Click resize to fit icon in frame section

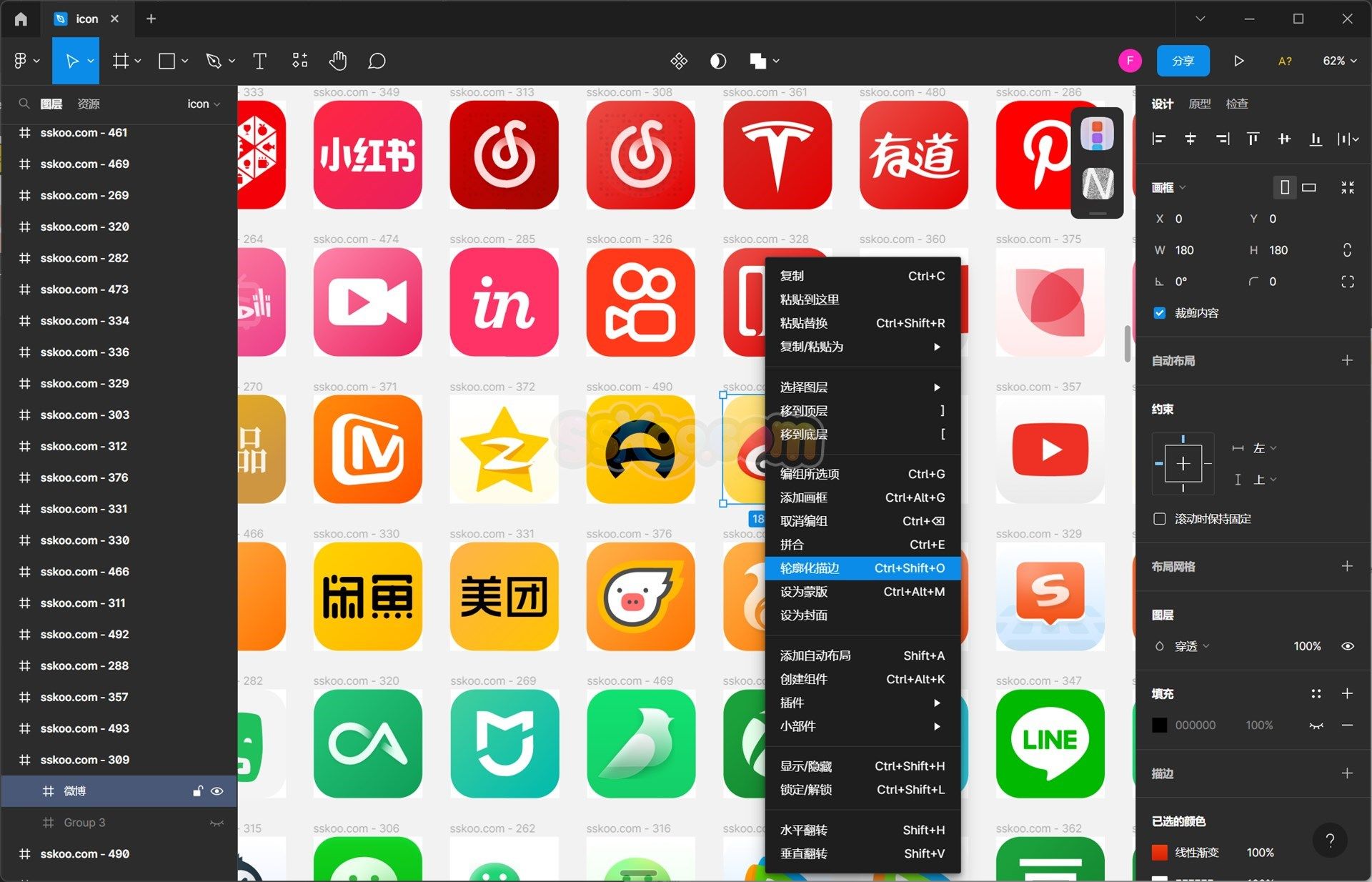1347,187
